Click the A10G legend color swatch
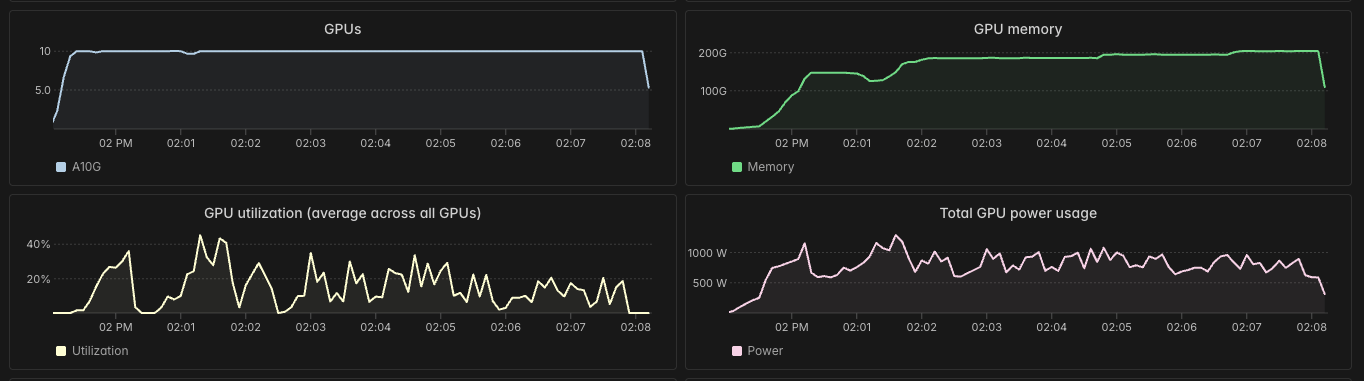 (x=61, y=167)
